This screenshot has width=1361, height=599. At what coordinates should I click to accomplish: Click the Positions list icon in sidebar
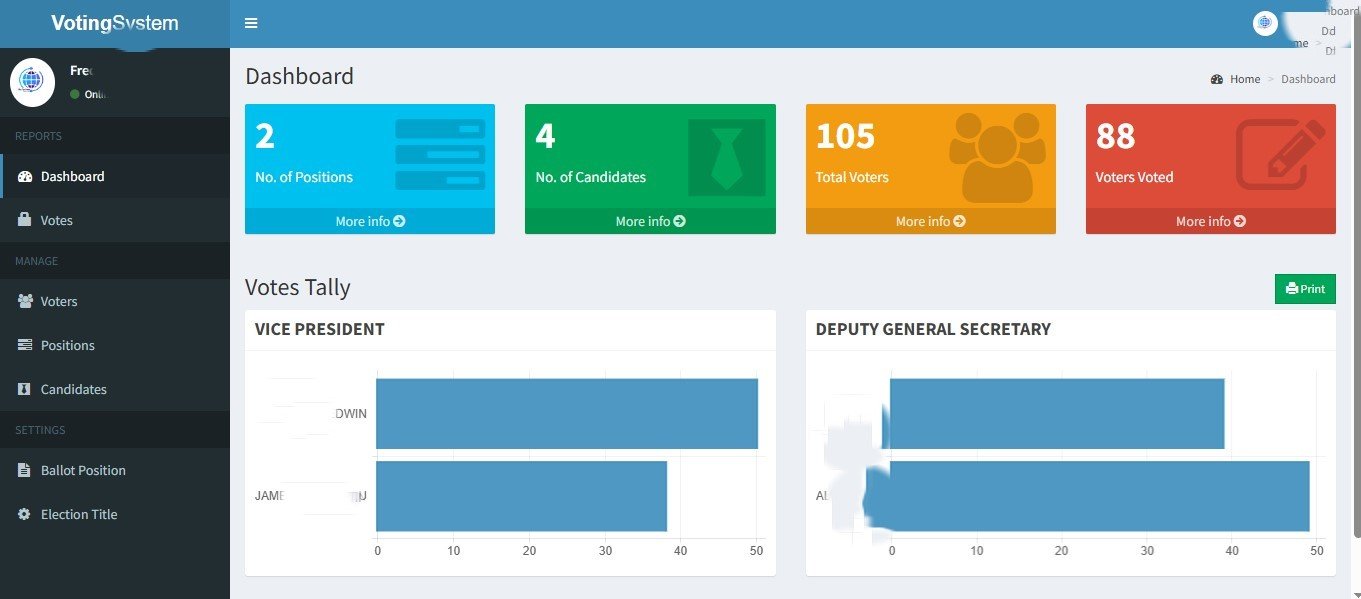pyautogui.click(x=25, y=345)
